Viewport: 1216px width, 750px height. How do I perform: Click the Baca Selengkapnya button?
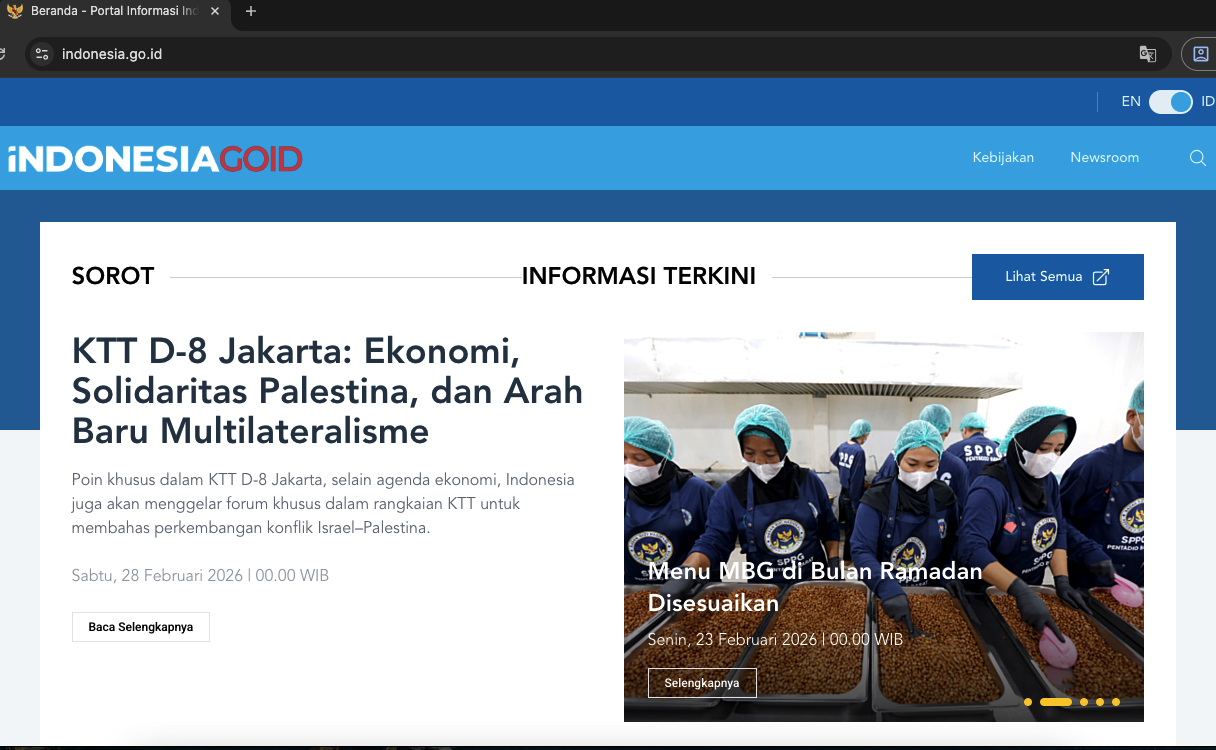pos(140,626)
